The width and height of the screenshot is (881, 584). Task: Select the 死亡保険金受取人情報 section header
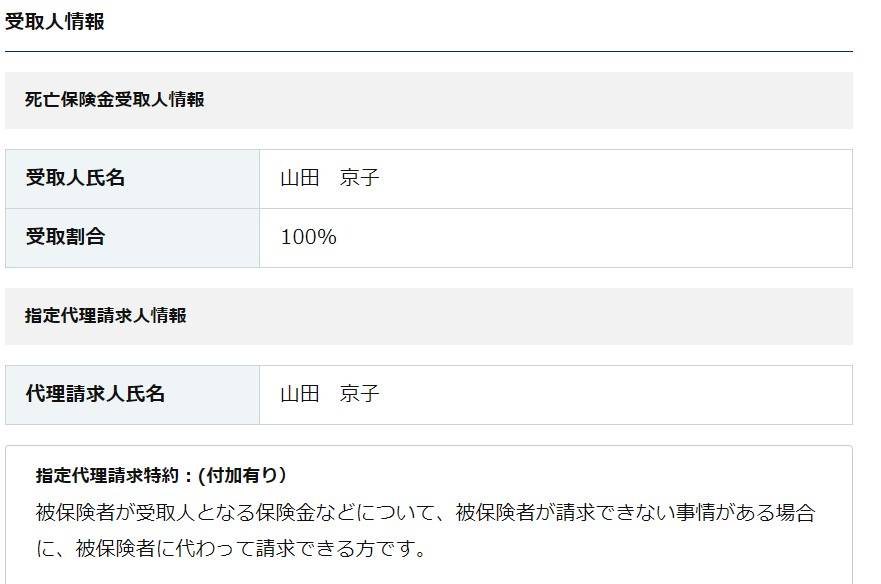point(115,99)
